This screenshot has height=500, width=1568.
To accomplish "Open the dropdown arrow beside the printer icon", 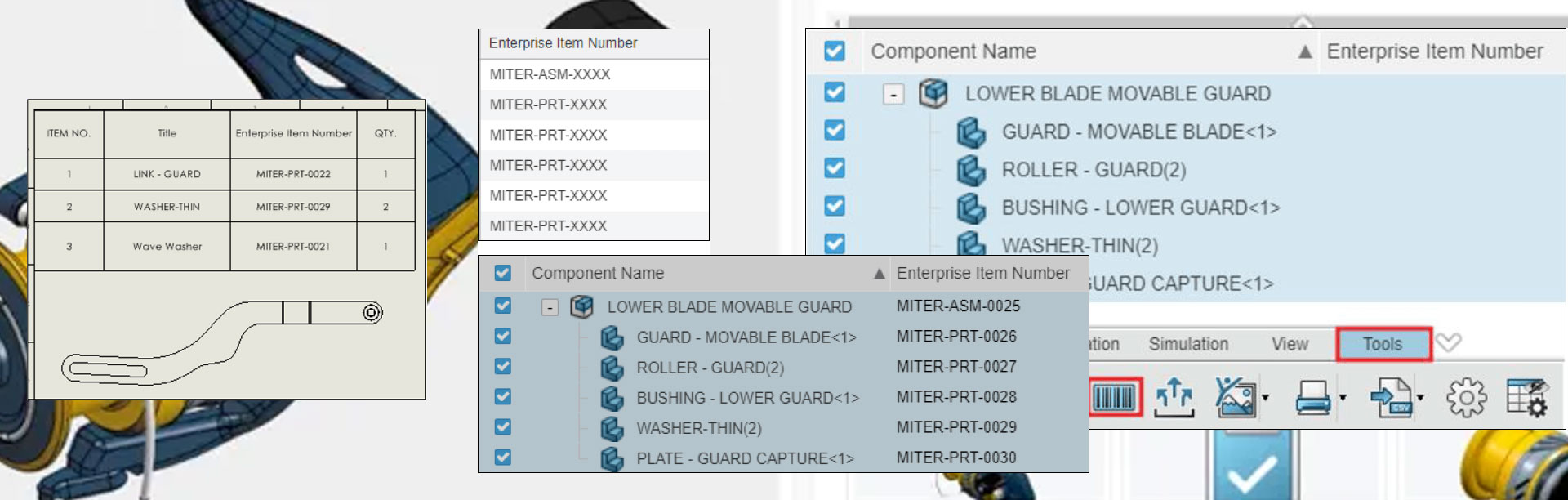I will click(x=1343, y=399).
